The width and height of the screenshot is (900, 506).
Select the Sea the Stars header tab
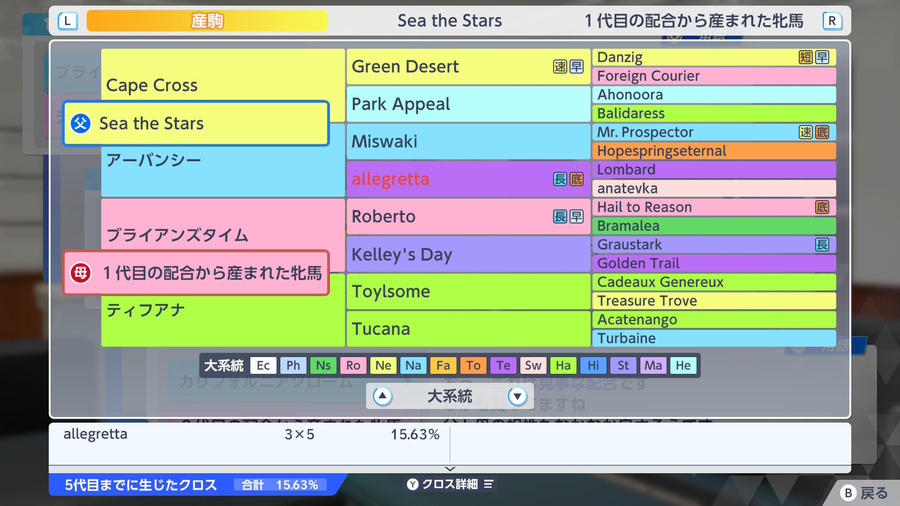coord(450,21)
